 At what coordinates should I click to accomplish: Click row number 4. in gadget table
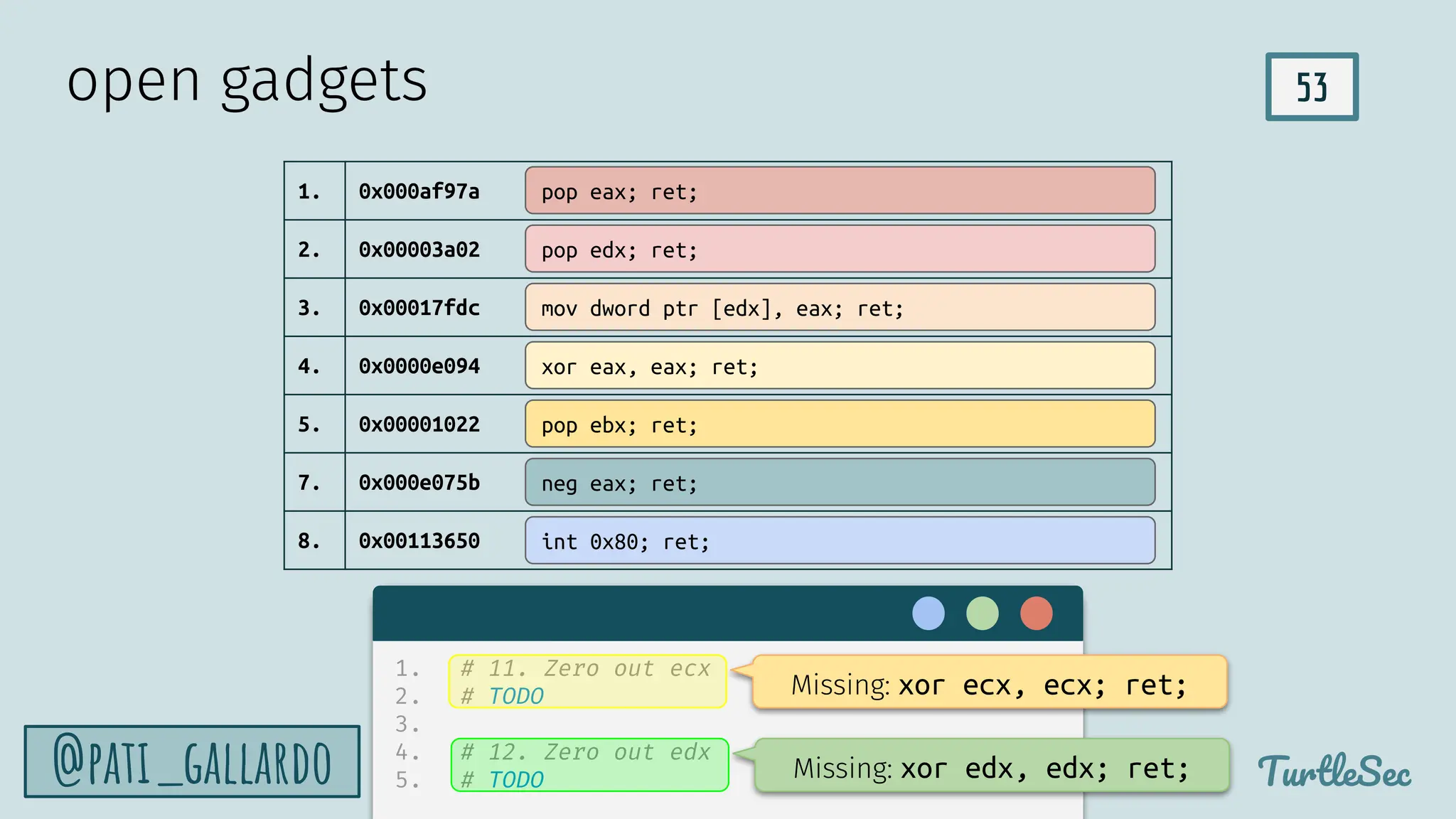pos(309,366)
